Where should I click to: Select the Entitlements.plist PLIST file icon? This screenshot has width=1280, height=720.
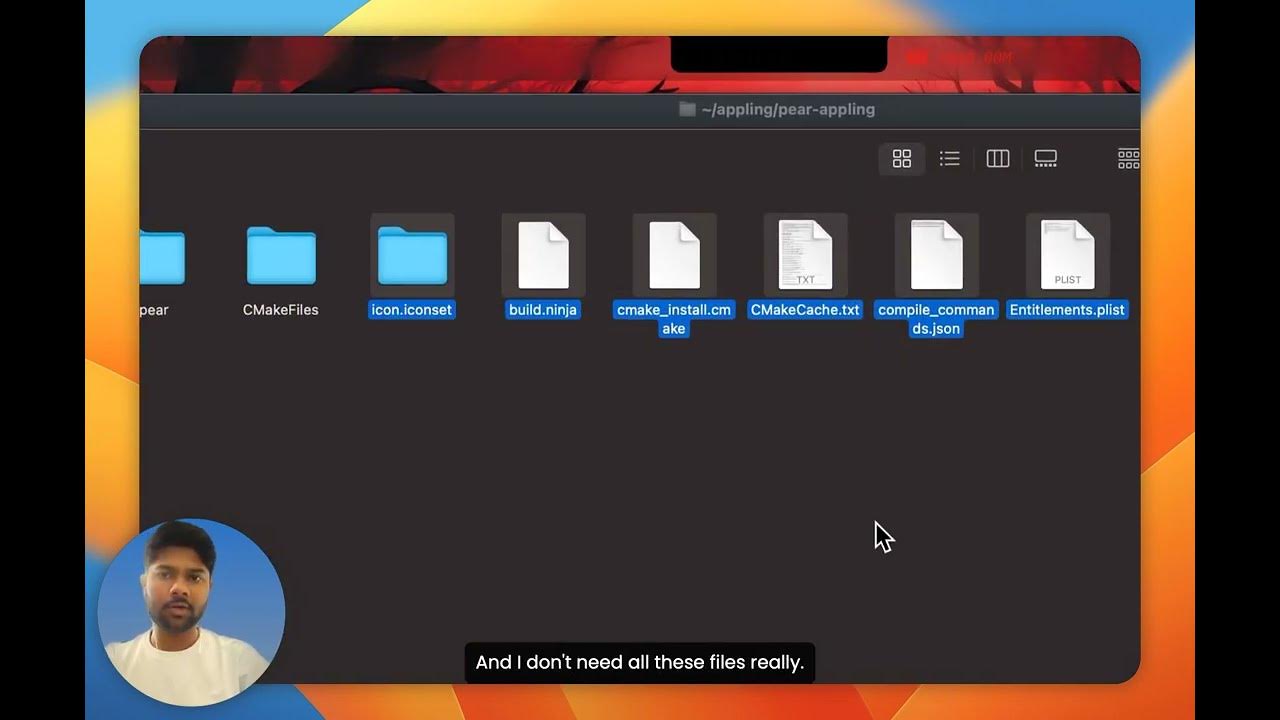(1067, 253)
